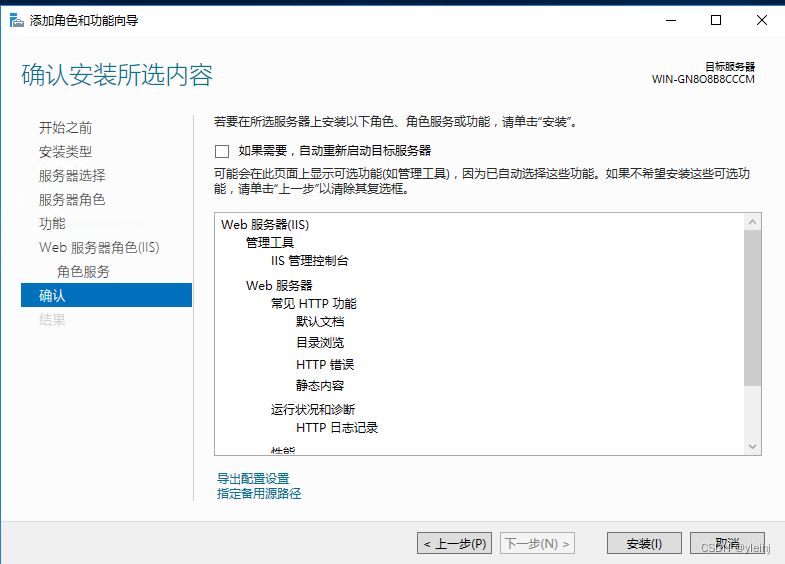Select the highlighted 确认 step
The height and width of the screenshot is (564, 785).
[x=106, y=295]
